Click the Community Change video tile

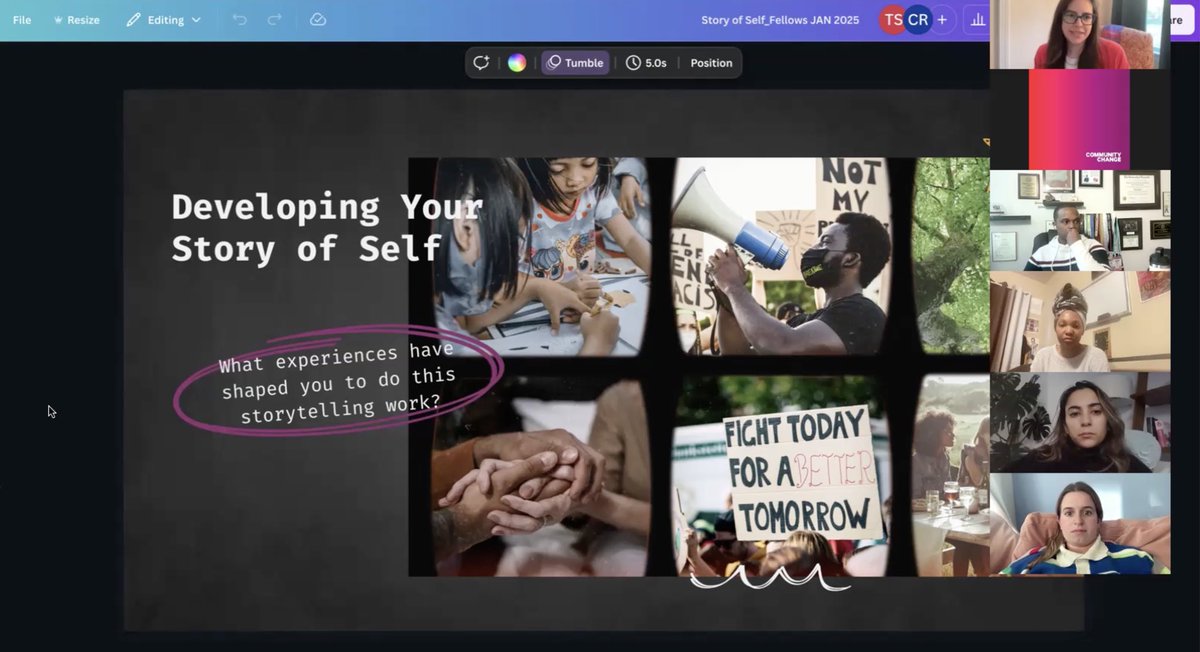click(1079, 119)
